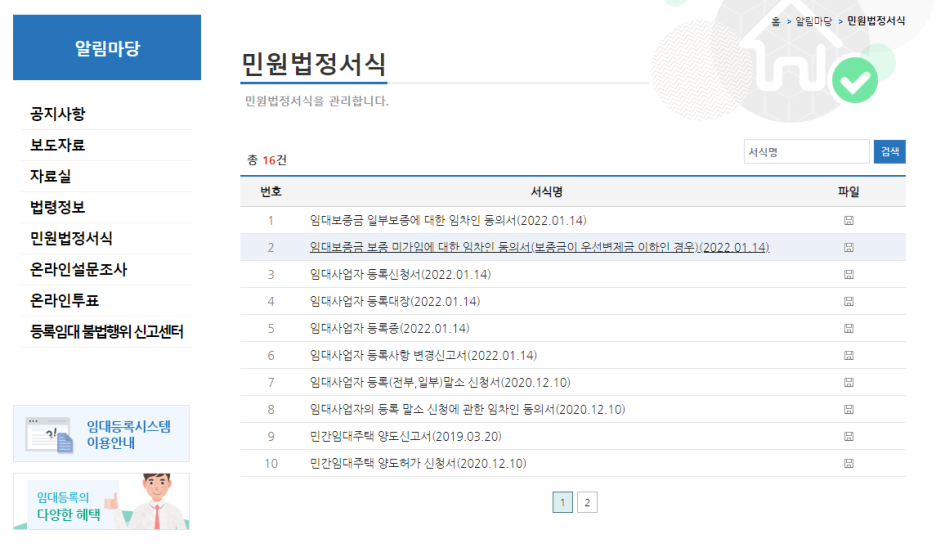Open 온라인설문조사 in sidebar menu

coord(78,269)
